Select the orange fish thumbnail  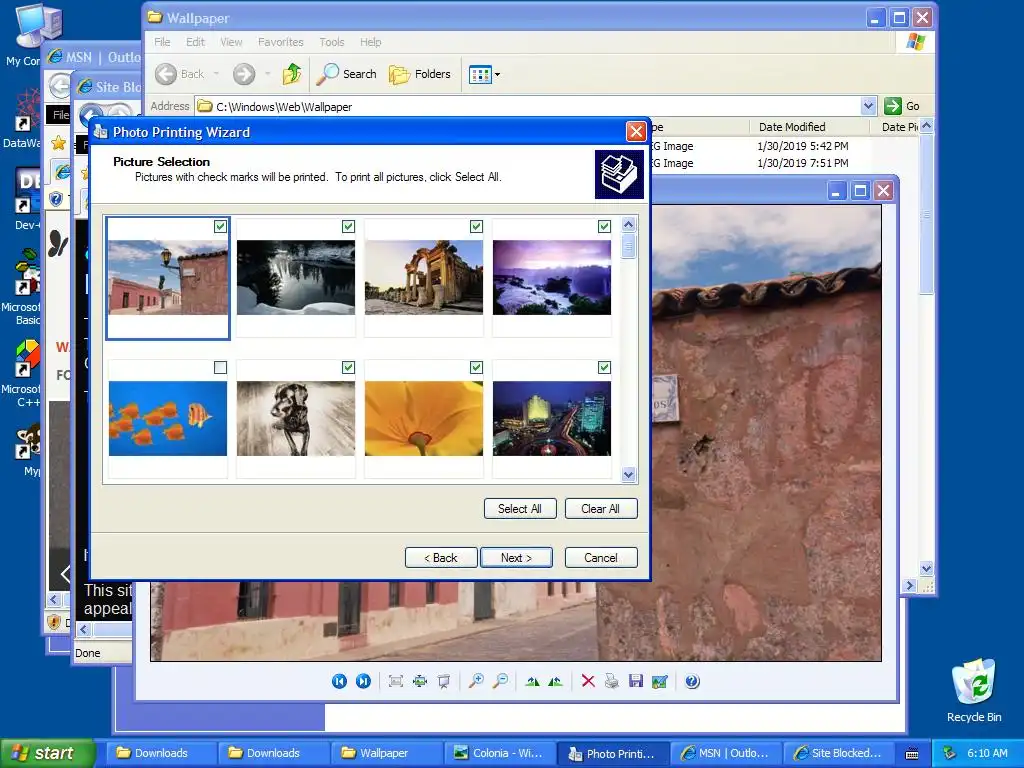[x=168, y=418]
